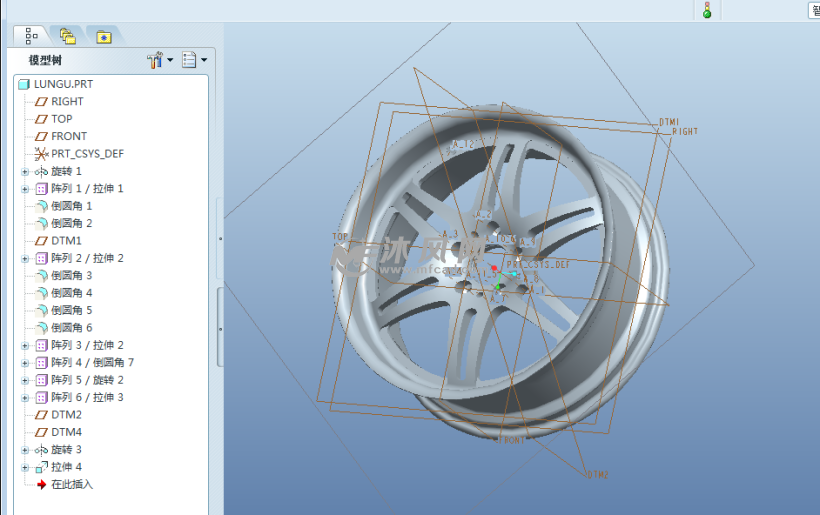The image size is (820, 515).
Task: Open the Favorites navigator tab
Action: 103,36
